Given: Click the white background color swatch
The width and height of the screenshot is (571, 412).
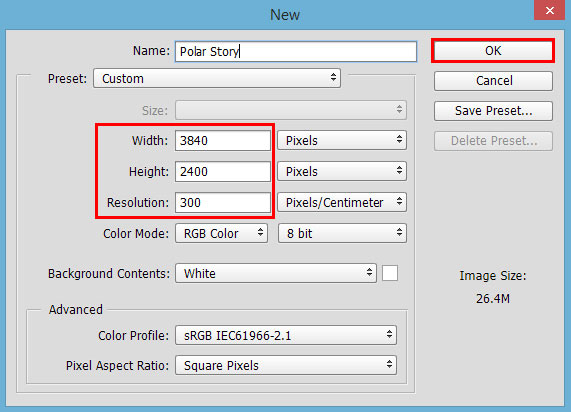Looking at the screenshot, I should [x=390, y=273].
